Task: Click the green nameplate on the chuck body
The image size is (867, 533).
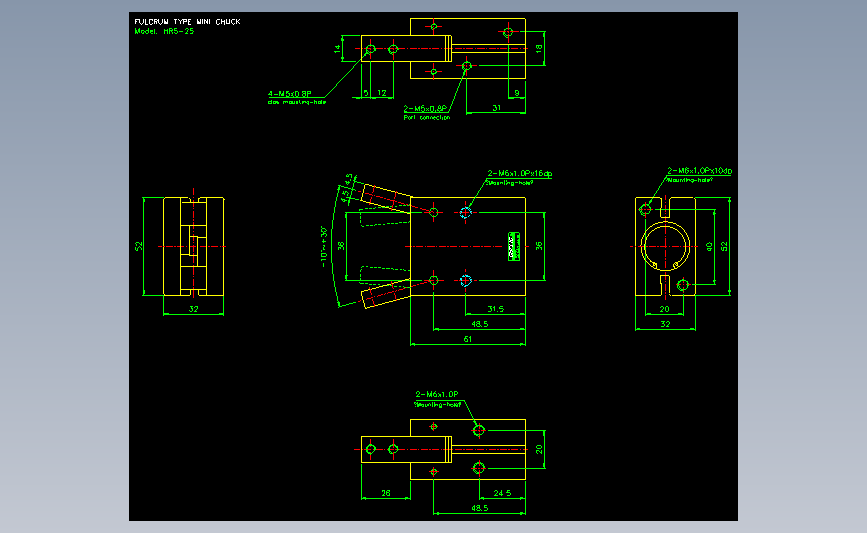Action: (514, 246)
